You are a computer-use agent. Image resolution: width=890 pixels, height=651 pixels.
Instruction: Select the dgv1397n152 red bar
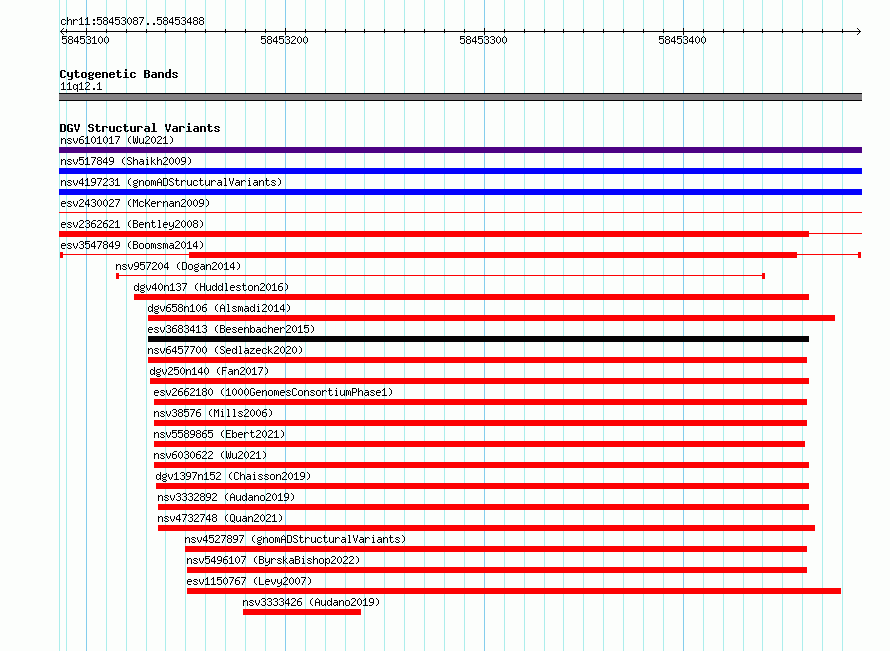point(482,486)
